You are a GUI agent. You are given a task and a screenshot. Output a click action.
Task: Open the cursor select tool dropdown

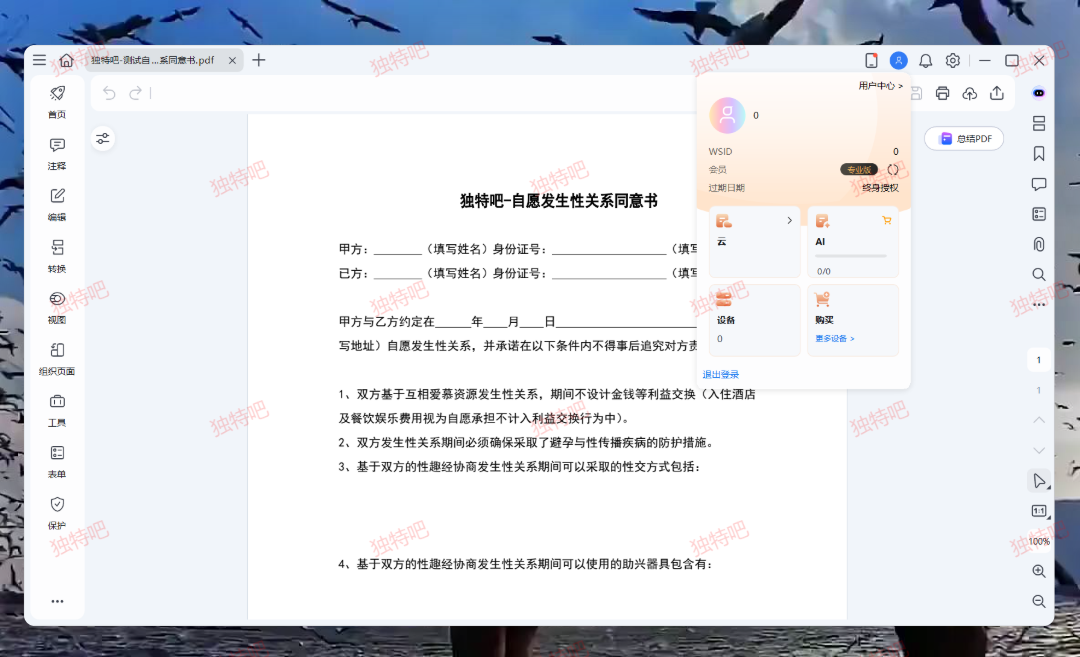coord(1039,481)
